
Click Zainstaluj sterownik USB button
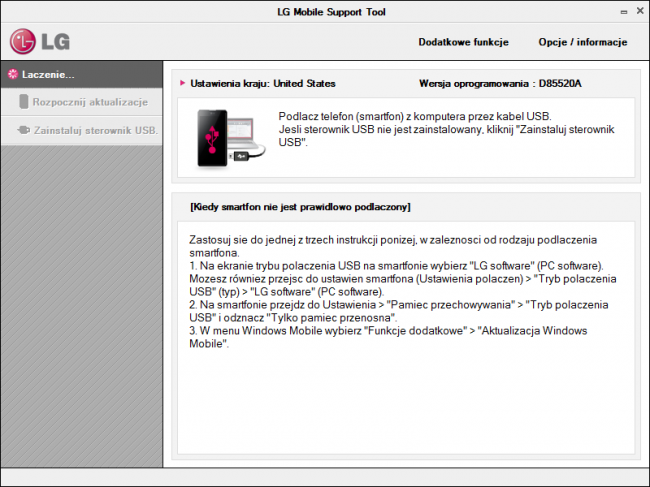(82, 131)
